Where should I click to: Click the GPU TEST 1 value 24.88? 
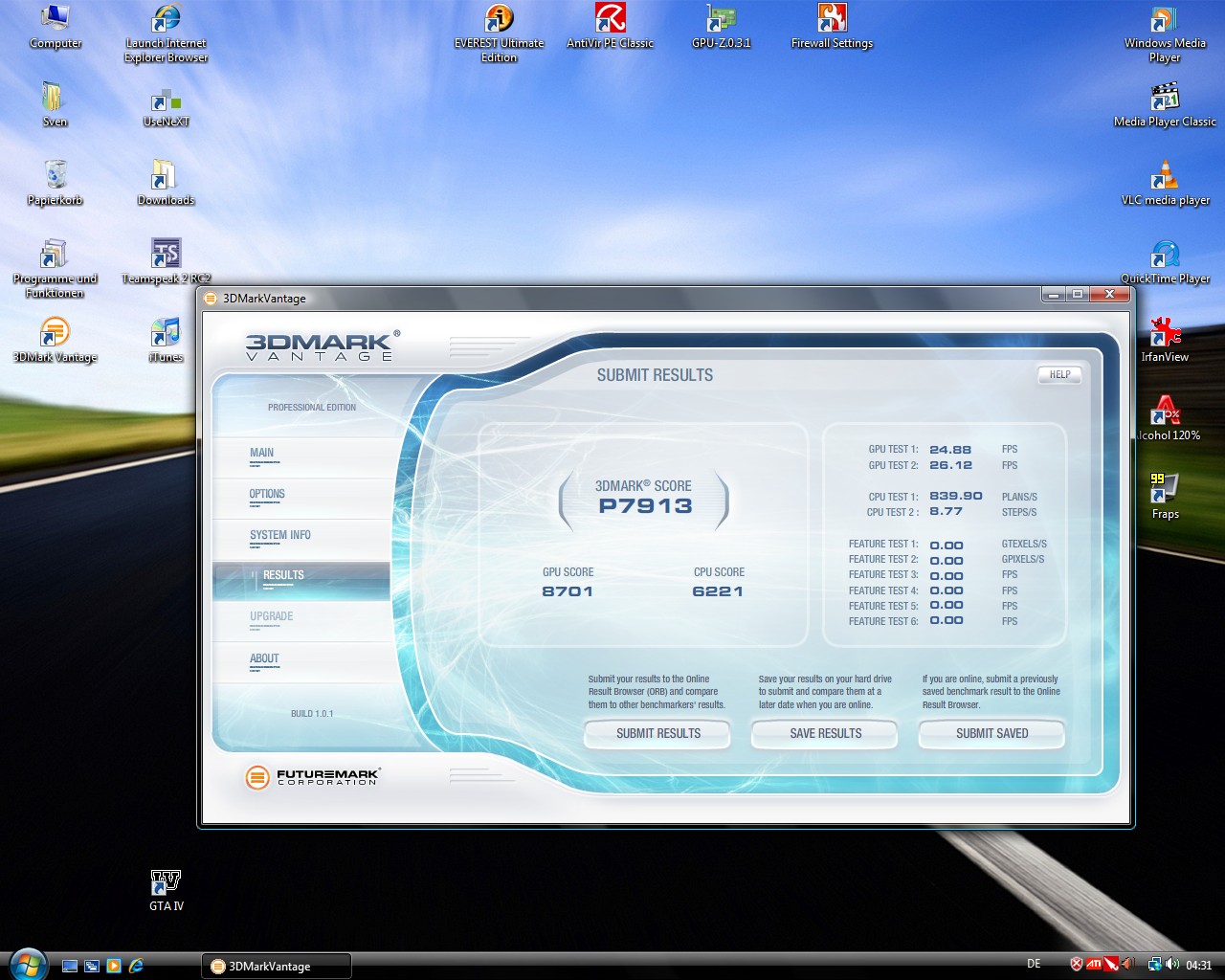[x=950, y=450]
